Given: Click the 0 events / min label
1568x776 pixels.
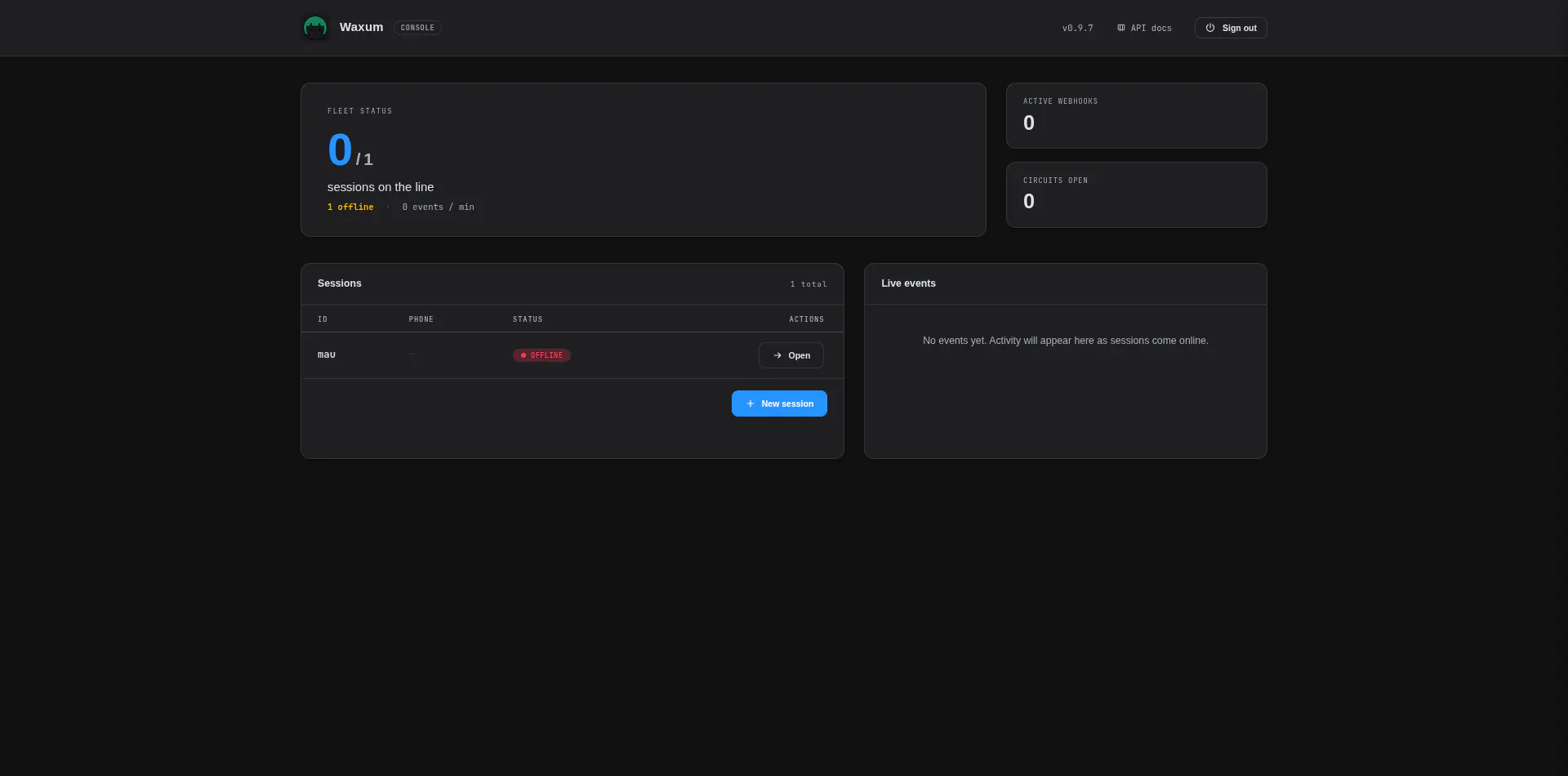Looking at the screenshot, I should [438, 207].
